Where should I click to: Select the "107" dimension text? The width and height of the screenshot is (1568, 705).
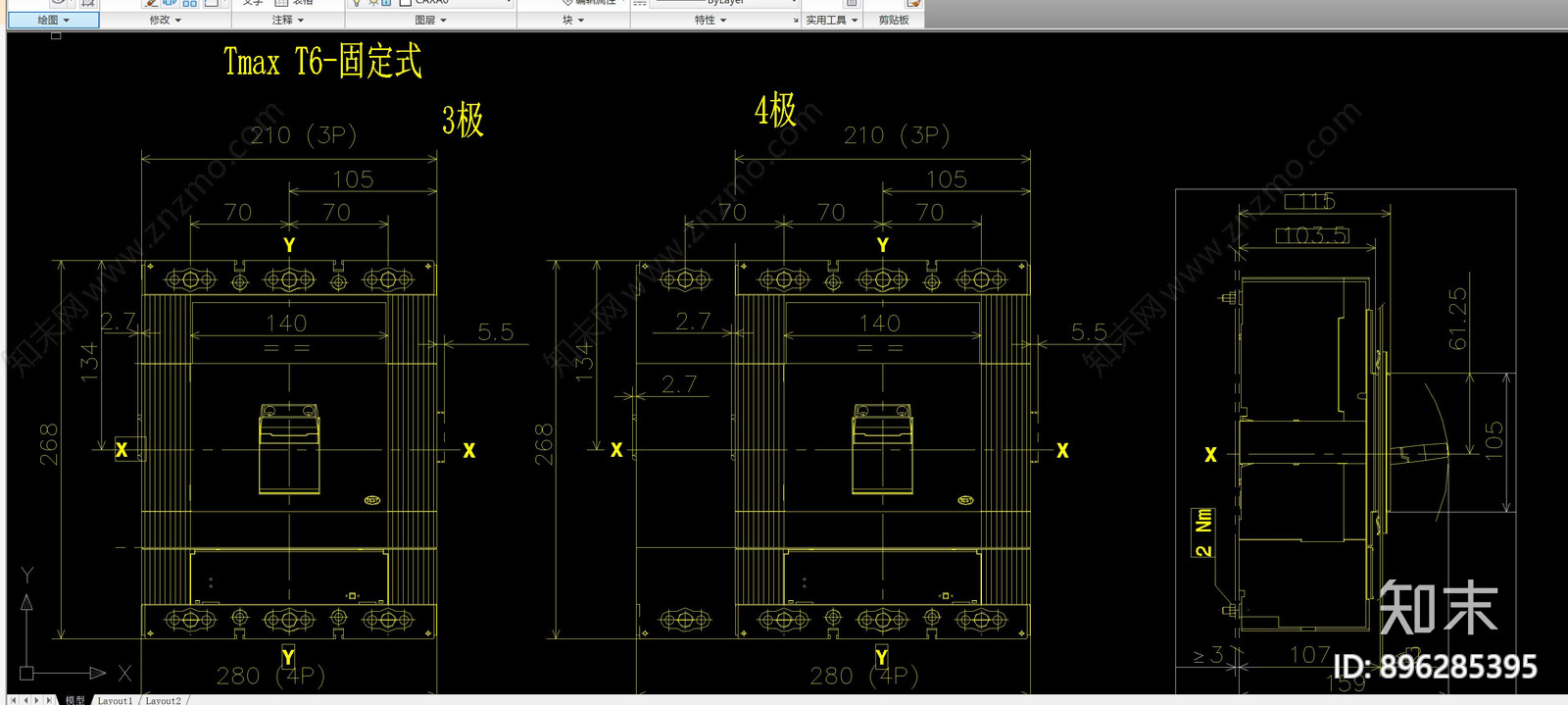click(x=1309, y=654)
